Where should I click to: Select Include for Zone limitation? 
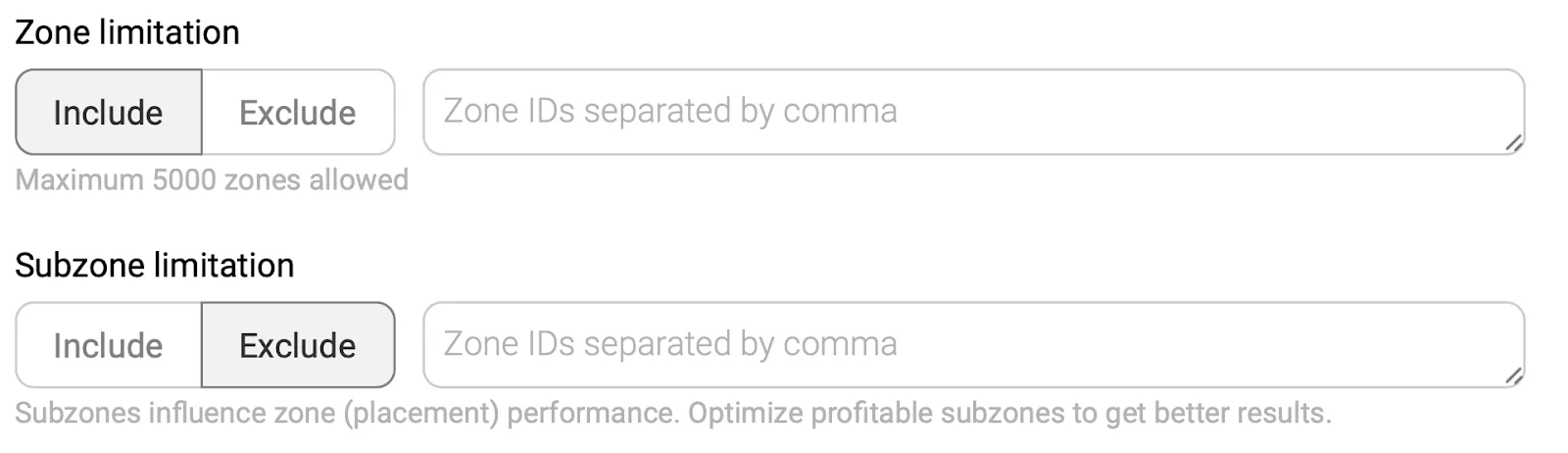click(108, 113)
